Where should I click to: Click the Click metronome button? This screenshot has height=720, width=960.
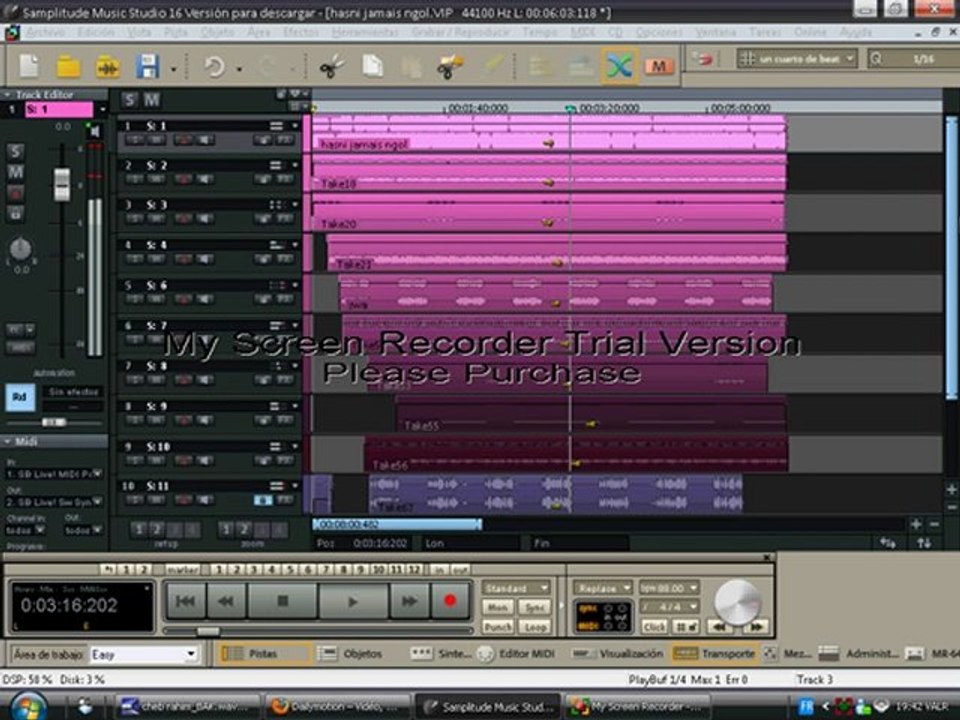coord(654,626)
